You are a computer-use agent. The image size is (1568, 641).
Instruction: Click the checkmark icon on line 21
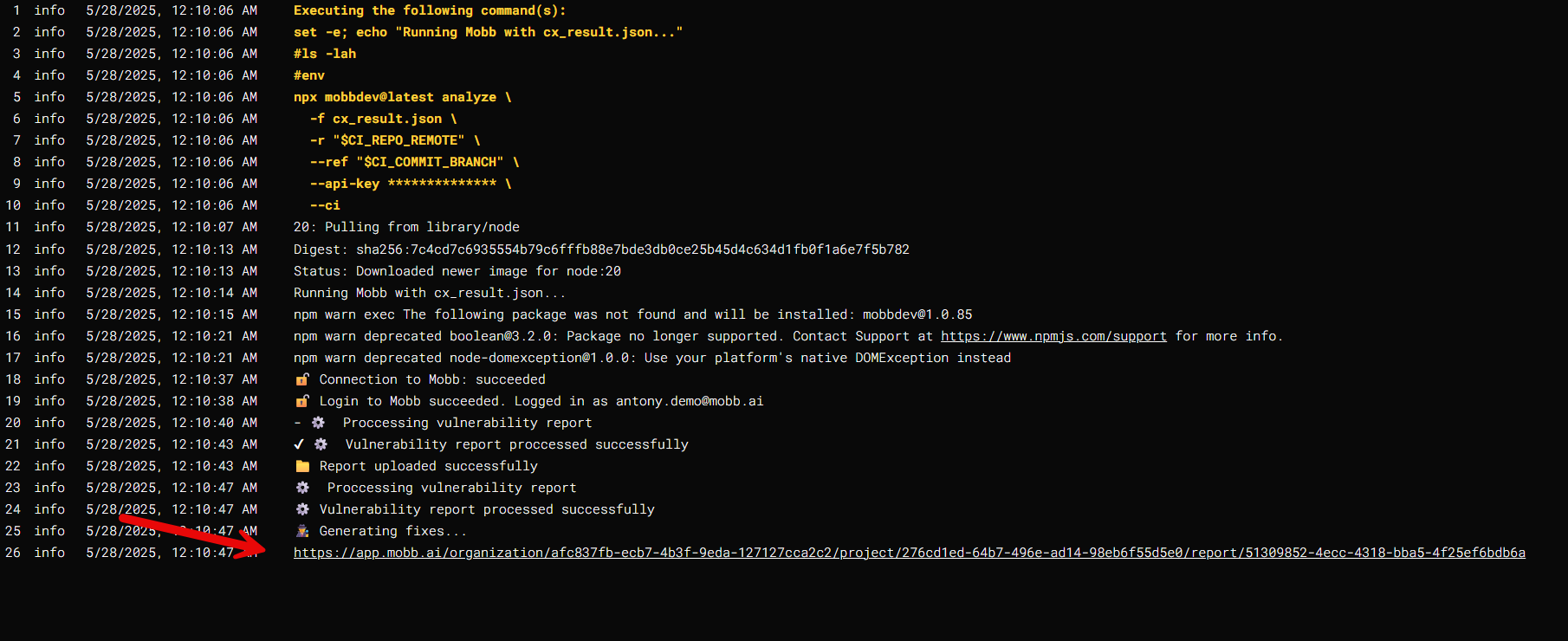point(299,444)
